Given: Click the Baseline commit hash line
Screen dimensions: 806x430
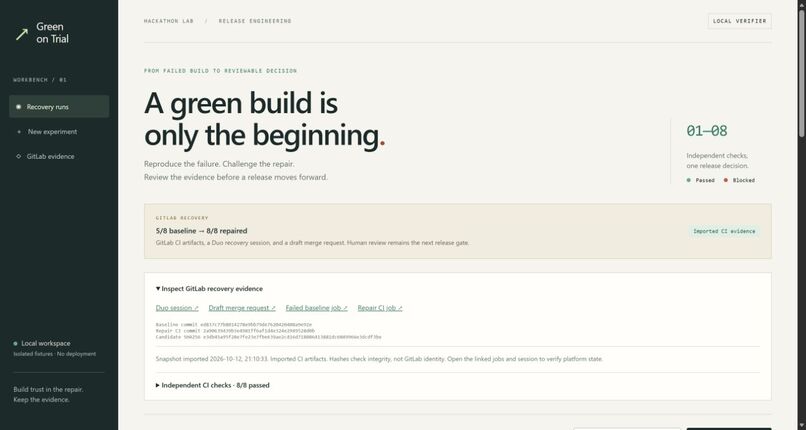Looking at the screenshot, I should click(x=233, y=325).
